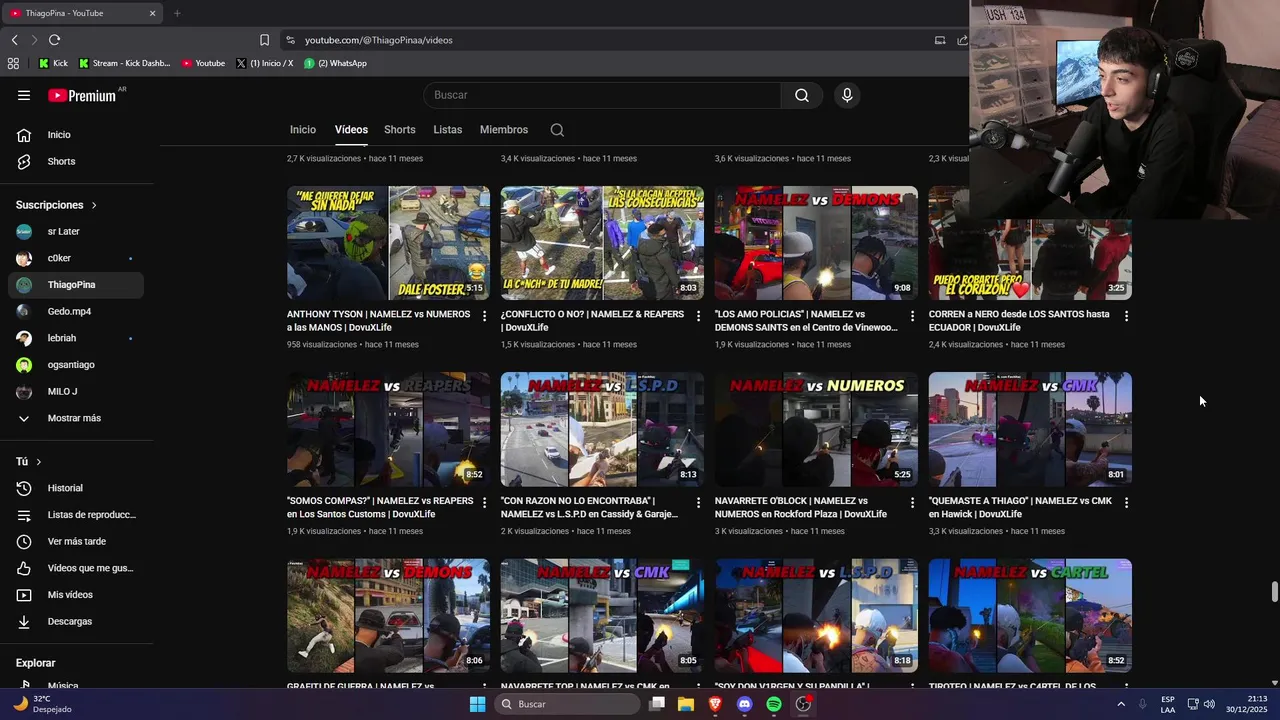This screenshot has width=1280, height=720.
Task: Play NAMELEZ vs L.S.P.D 8:13 thumbnail
Action: pyautogui.click(x=602, y=429)
